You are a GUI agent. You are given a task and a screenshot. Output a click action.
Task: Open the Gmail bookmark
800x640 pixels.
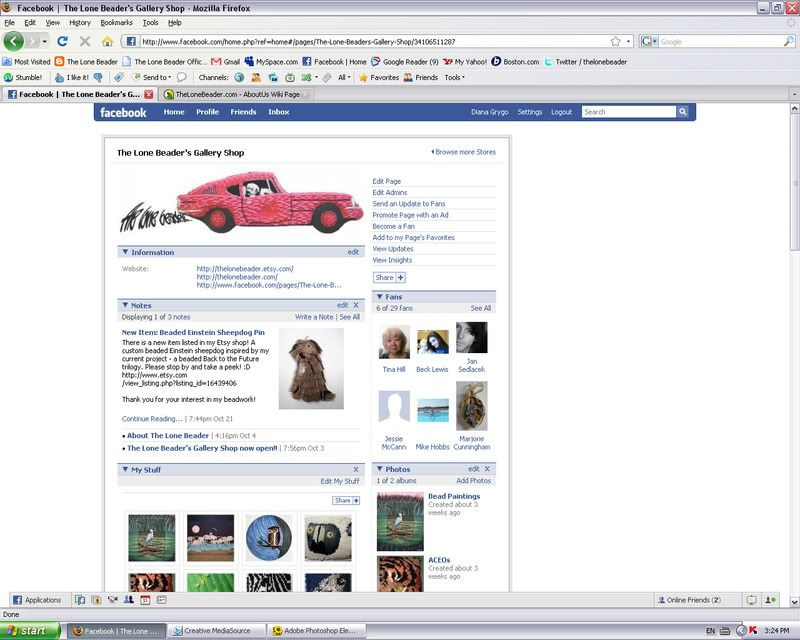click(226, 62)
